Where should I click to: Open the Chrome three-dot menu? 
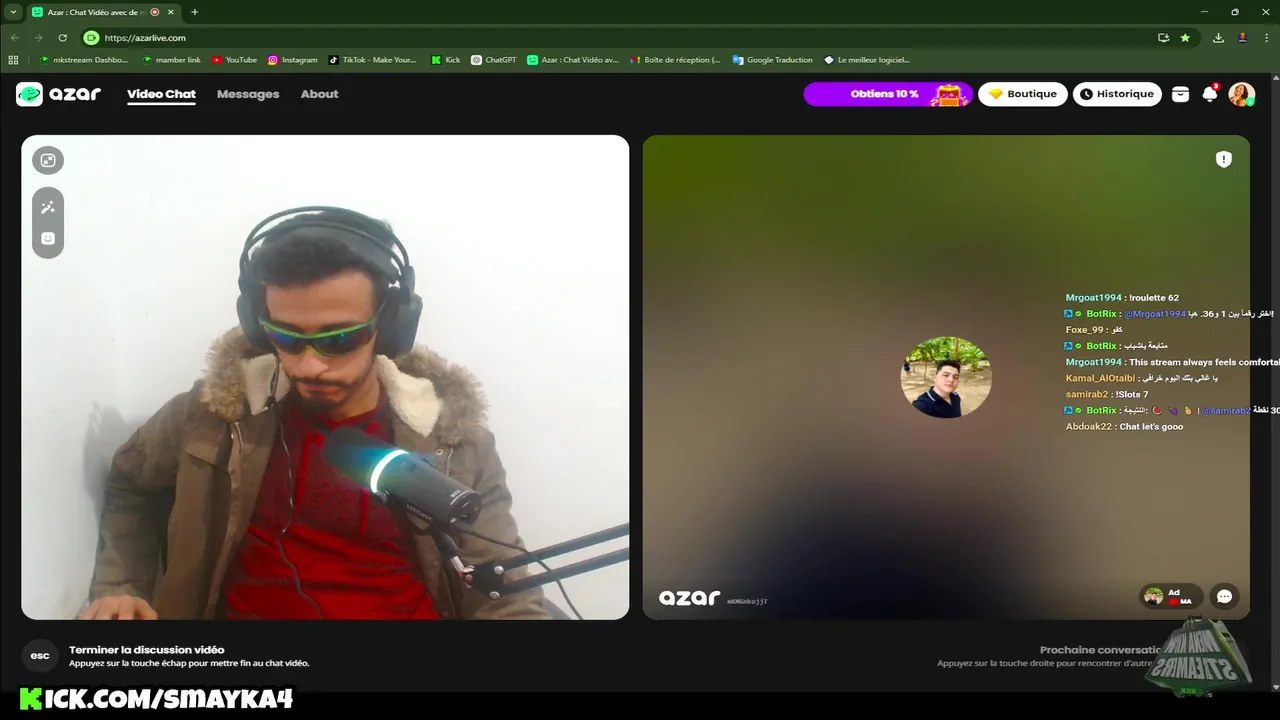(x=1266, y=38)
